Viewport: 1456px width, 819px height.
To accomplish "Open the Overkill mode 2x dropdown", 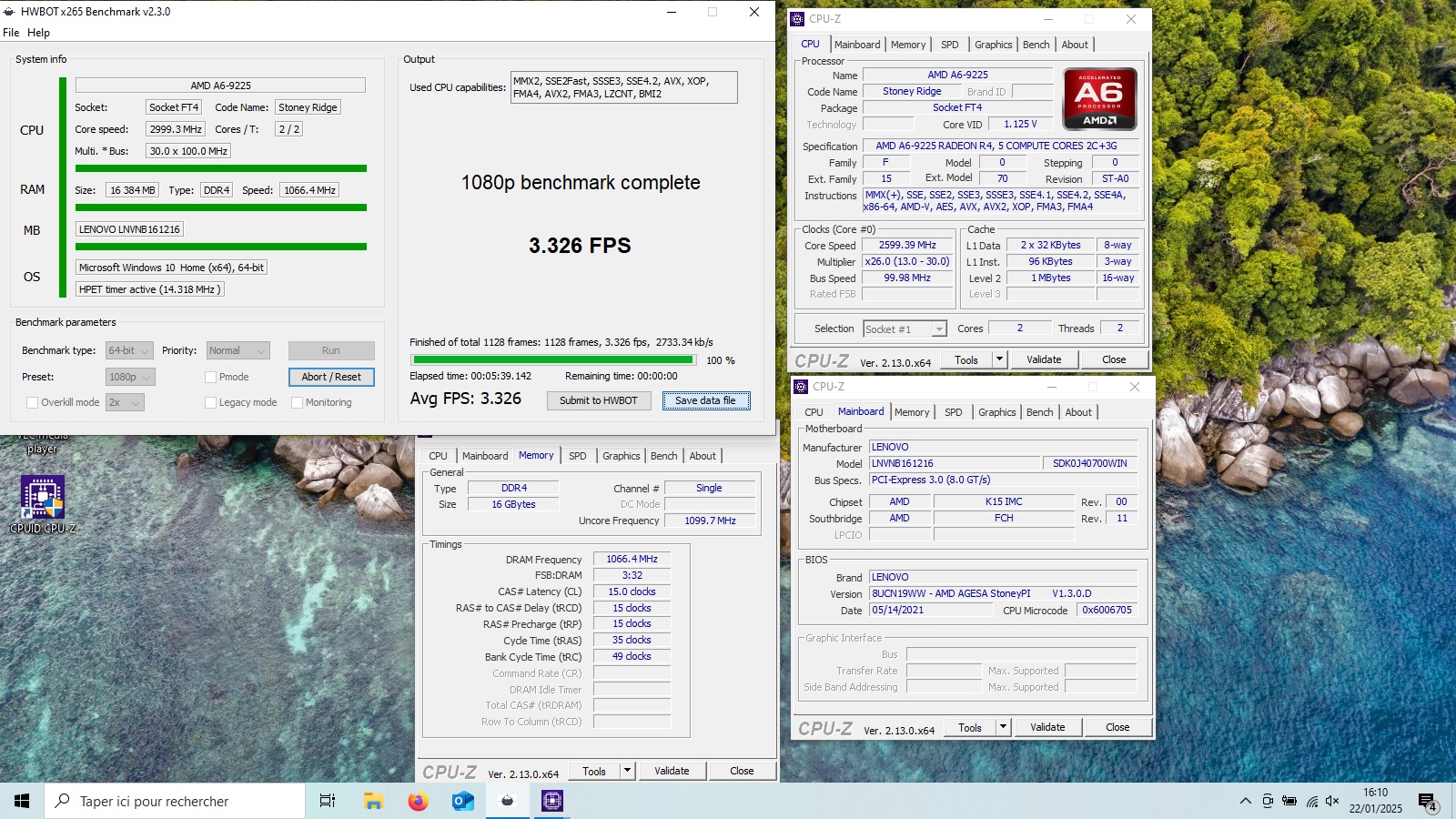I will (x=125, y=402).
